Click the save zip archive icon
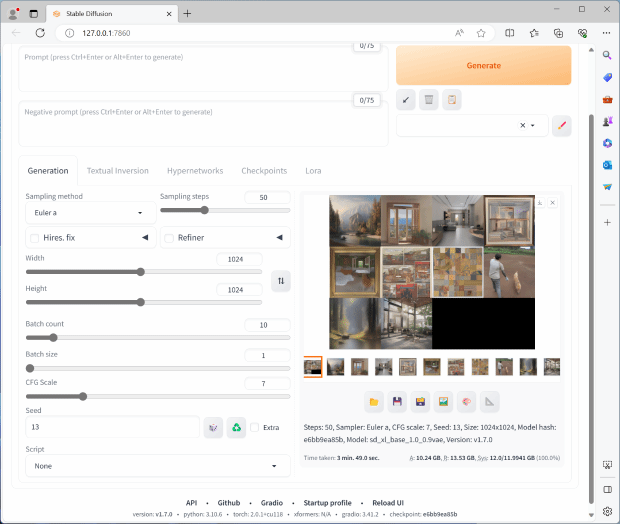The image size is (620, 524). (x=420, y=402)
